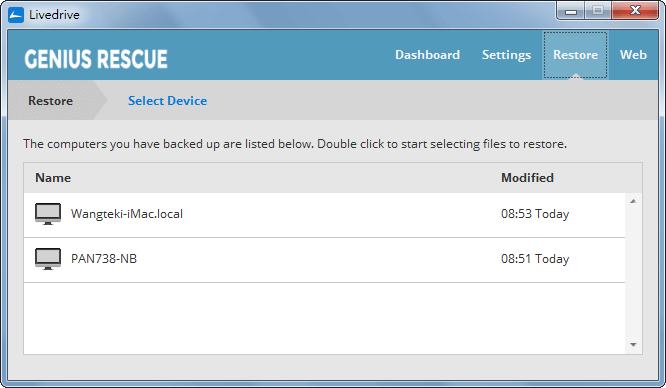Select the Restore tab in header
Image resolution: width=666 pixels, height=388 pixels.
575,55
